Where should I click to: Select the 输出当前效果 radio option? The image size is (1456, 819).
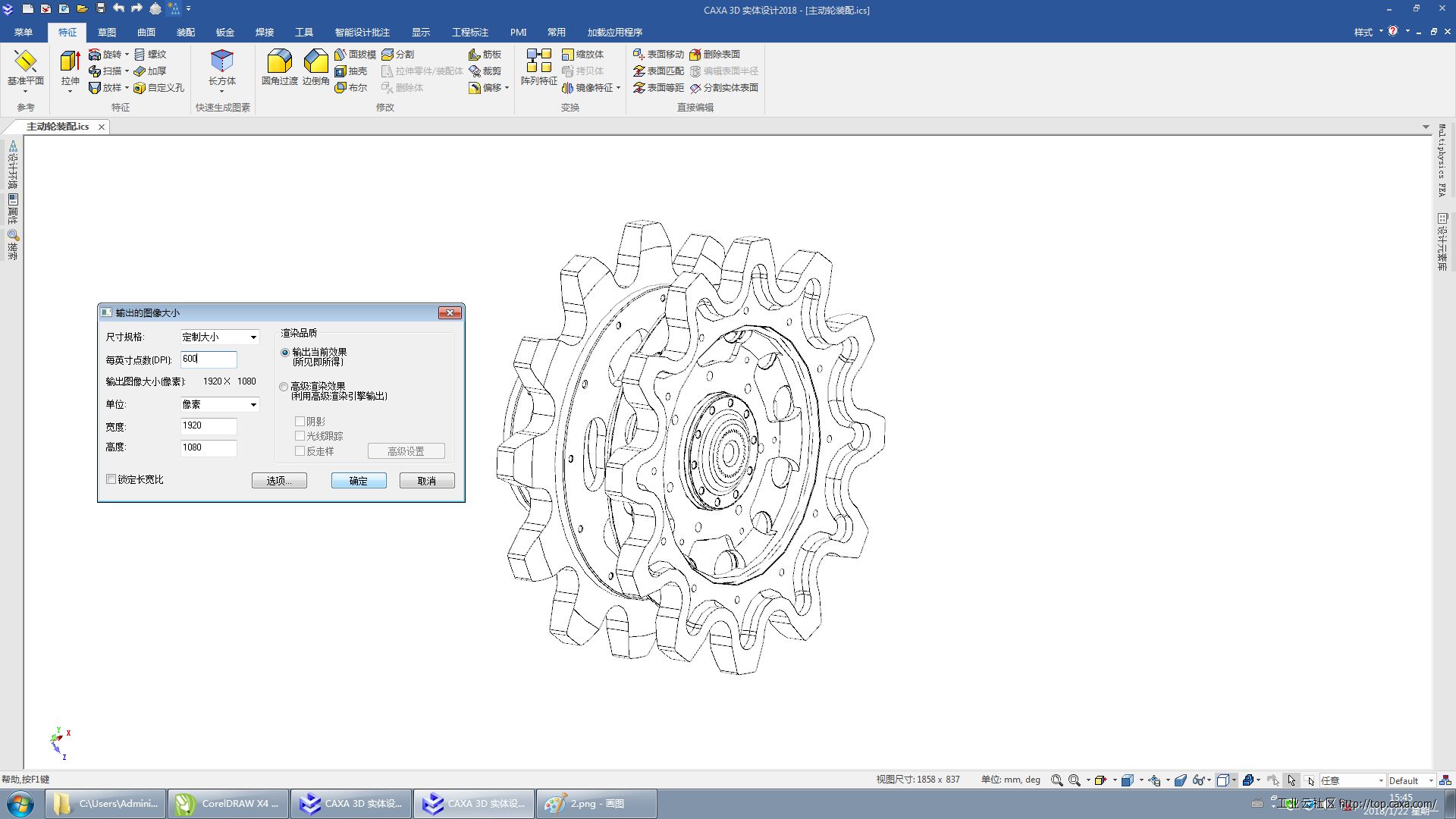[285, 353]
